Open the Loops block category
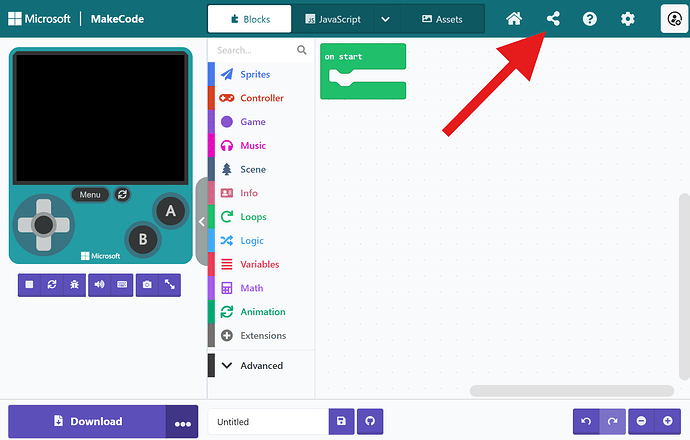Screen dimensions: 690x440 (261, 217)
